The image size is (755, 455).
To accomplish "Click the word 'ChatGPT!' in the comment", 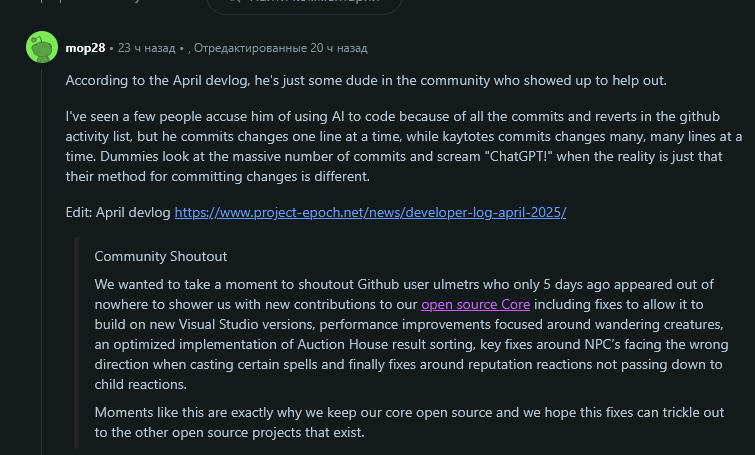I will click(x=518, y=156).
